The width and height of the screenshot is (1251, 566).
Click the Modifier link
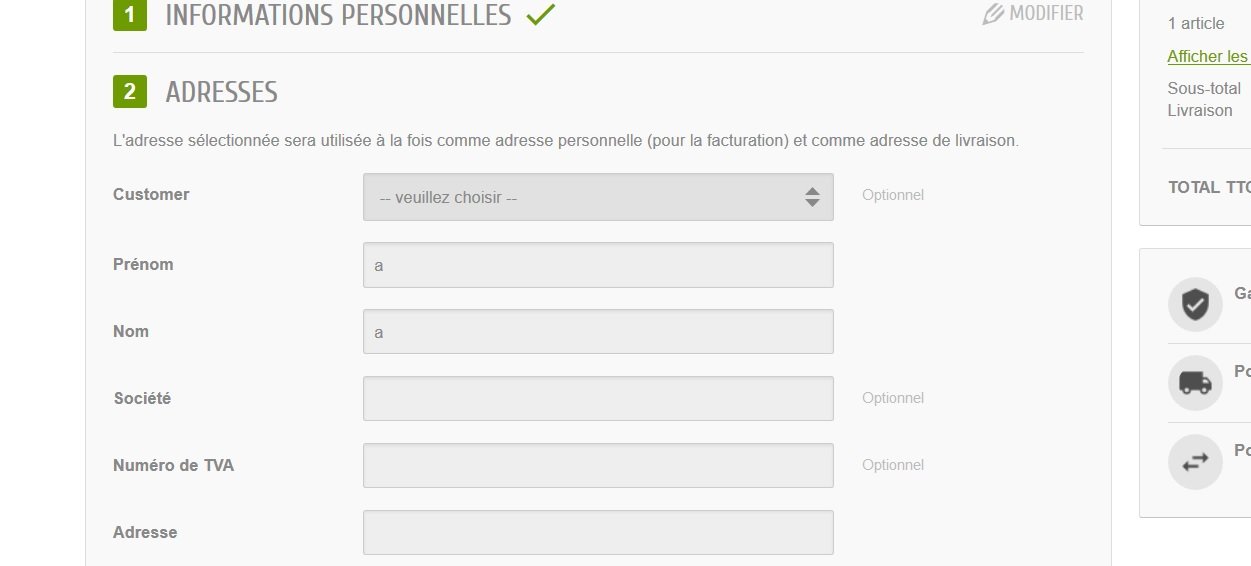click(1046, 14)
